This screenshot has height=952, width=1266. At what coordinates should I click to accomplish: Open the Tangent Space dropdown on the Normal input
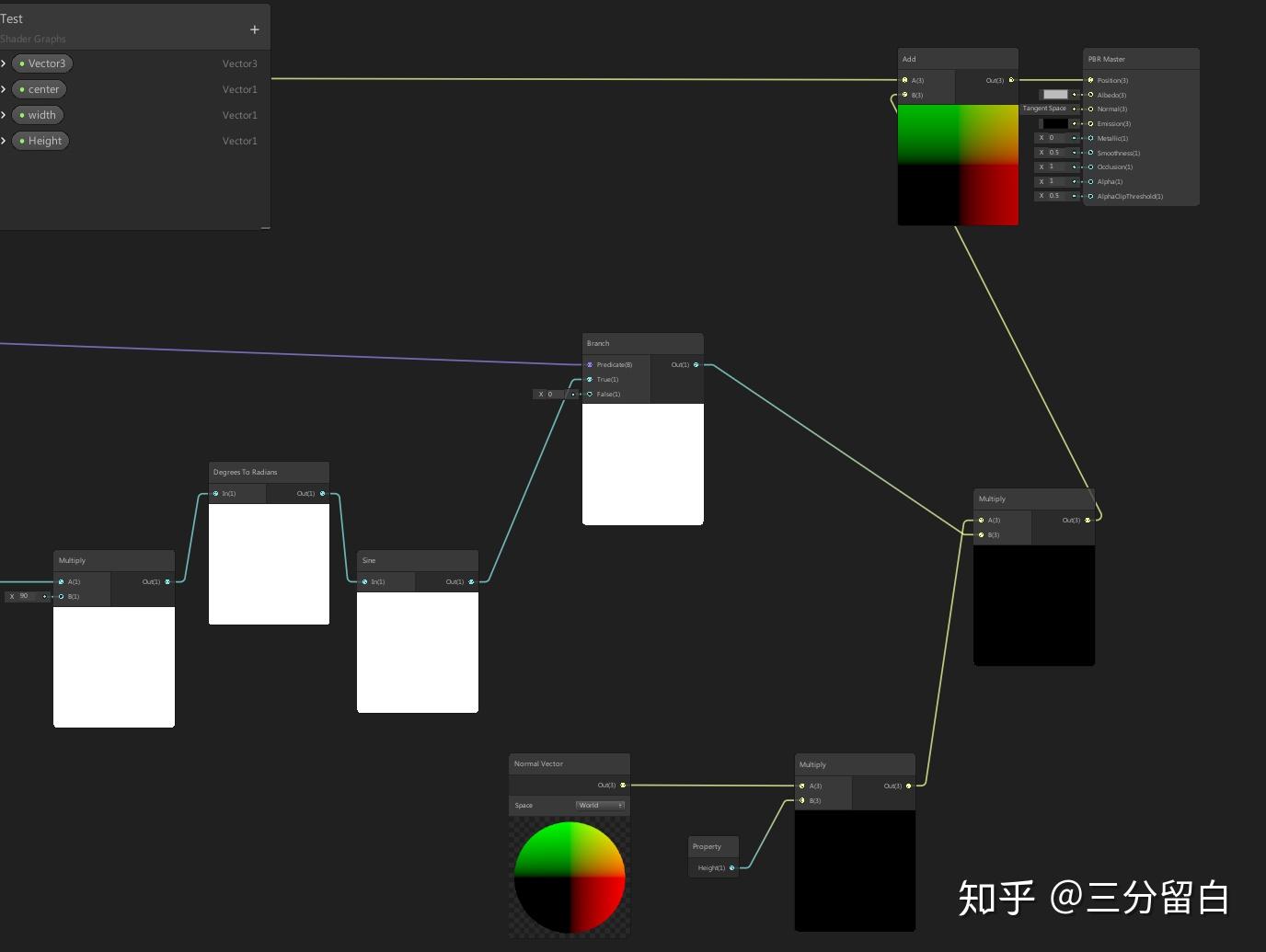click(x=1049, y=109)
